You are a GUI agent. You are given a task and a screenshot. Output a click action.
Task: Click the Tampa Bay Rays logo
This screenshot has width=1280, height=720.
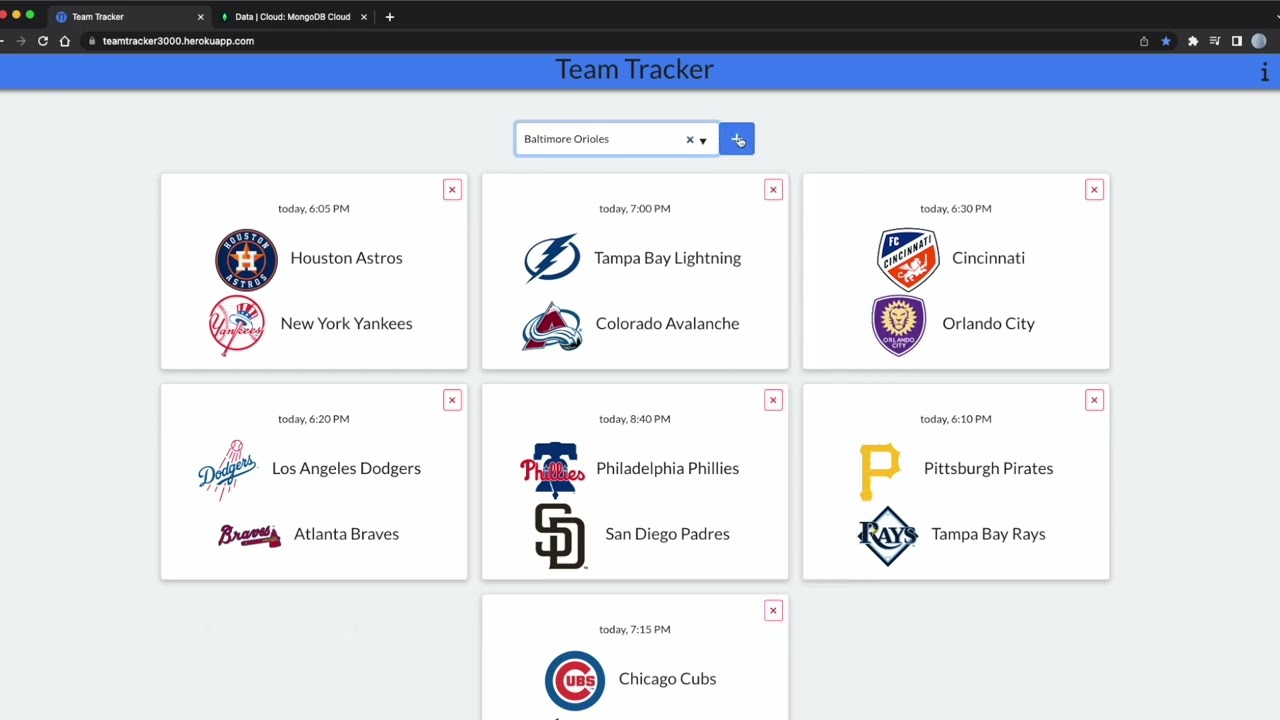(888, 536)
